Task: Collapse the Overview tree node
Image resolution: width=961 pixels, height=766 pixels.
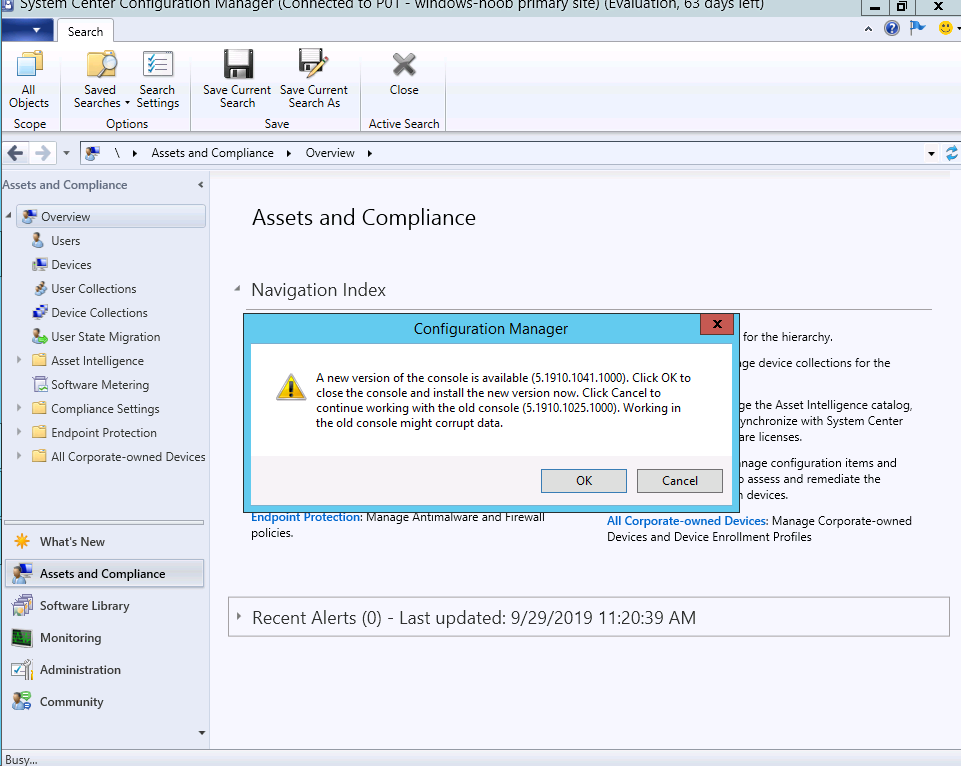Action: [9, 216]
